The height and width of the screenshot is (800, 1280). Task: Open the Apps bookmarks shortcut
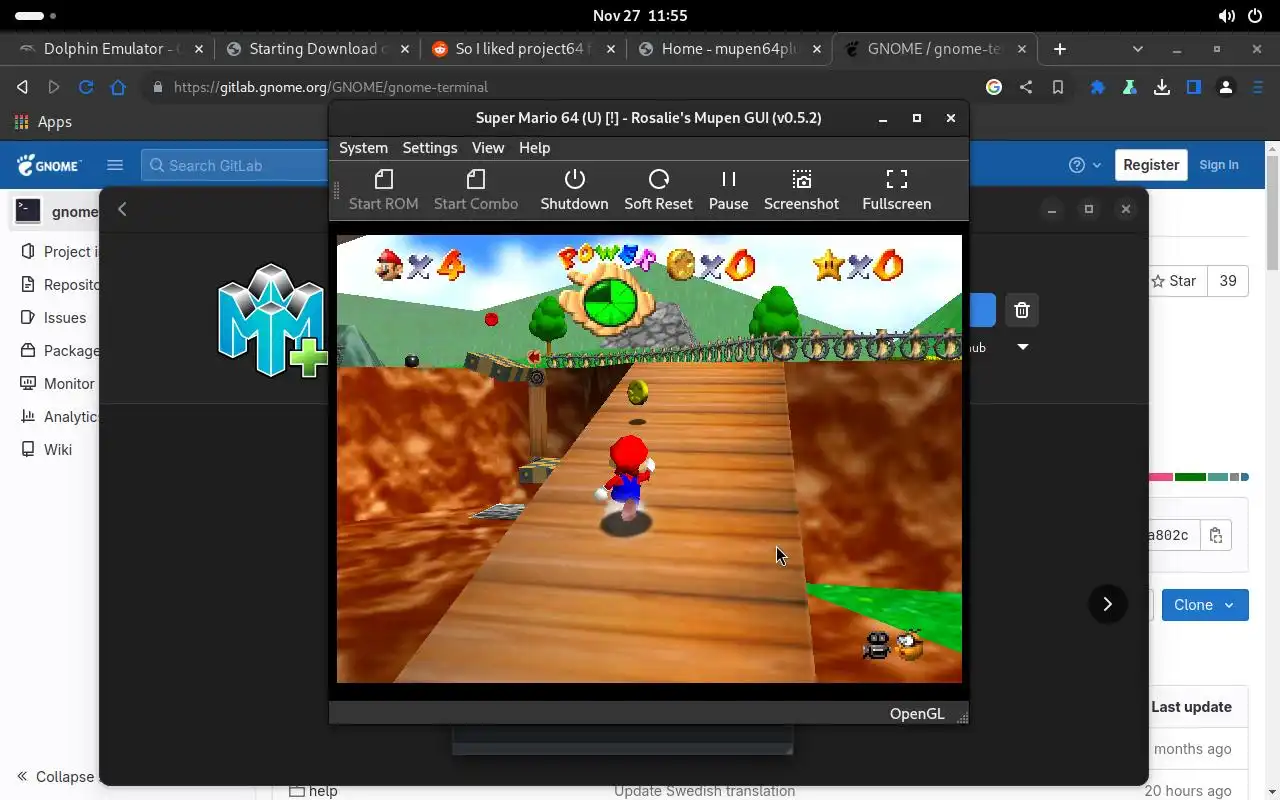[x=42, y=122]
